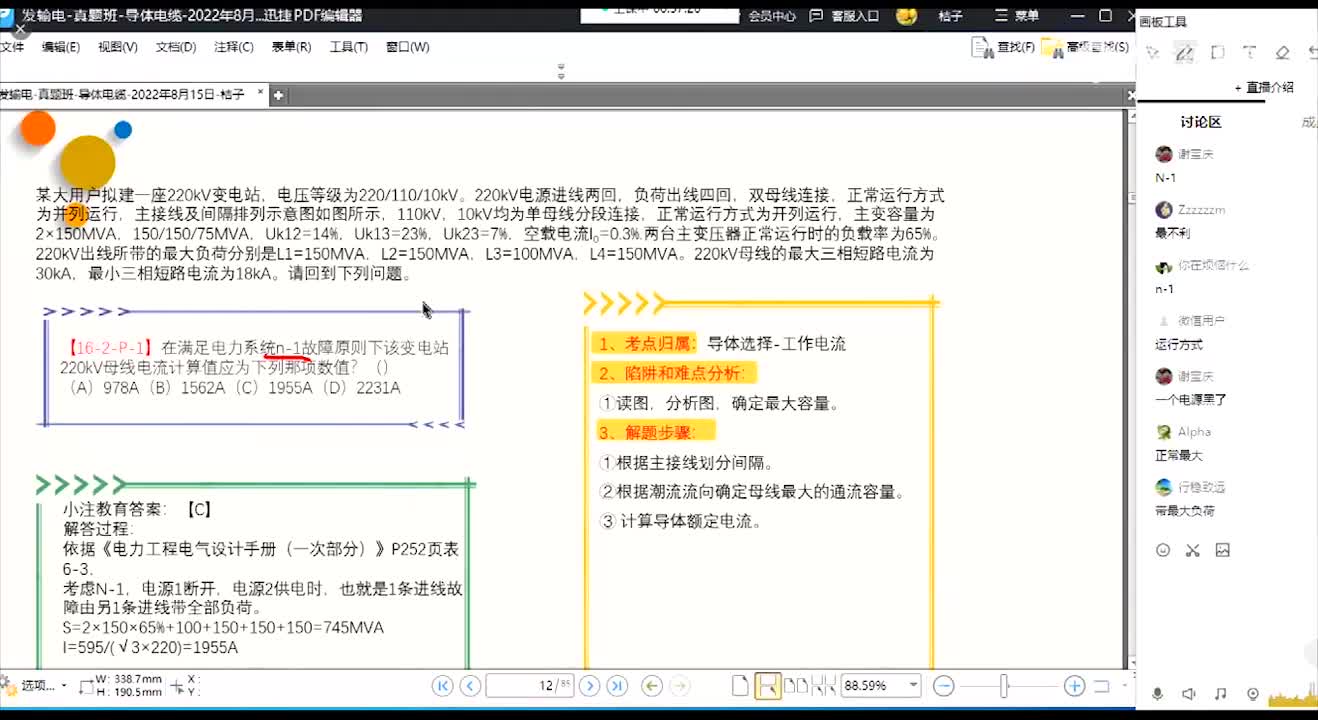Click the zoom slider handle
1318x720 pixels.
tap(1003, 686)
